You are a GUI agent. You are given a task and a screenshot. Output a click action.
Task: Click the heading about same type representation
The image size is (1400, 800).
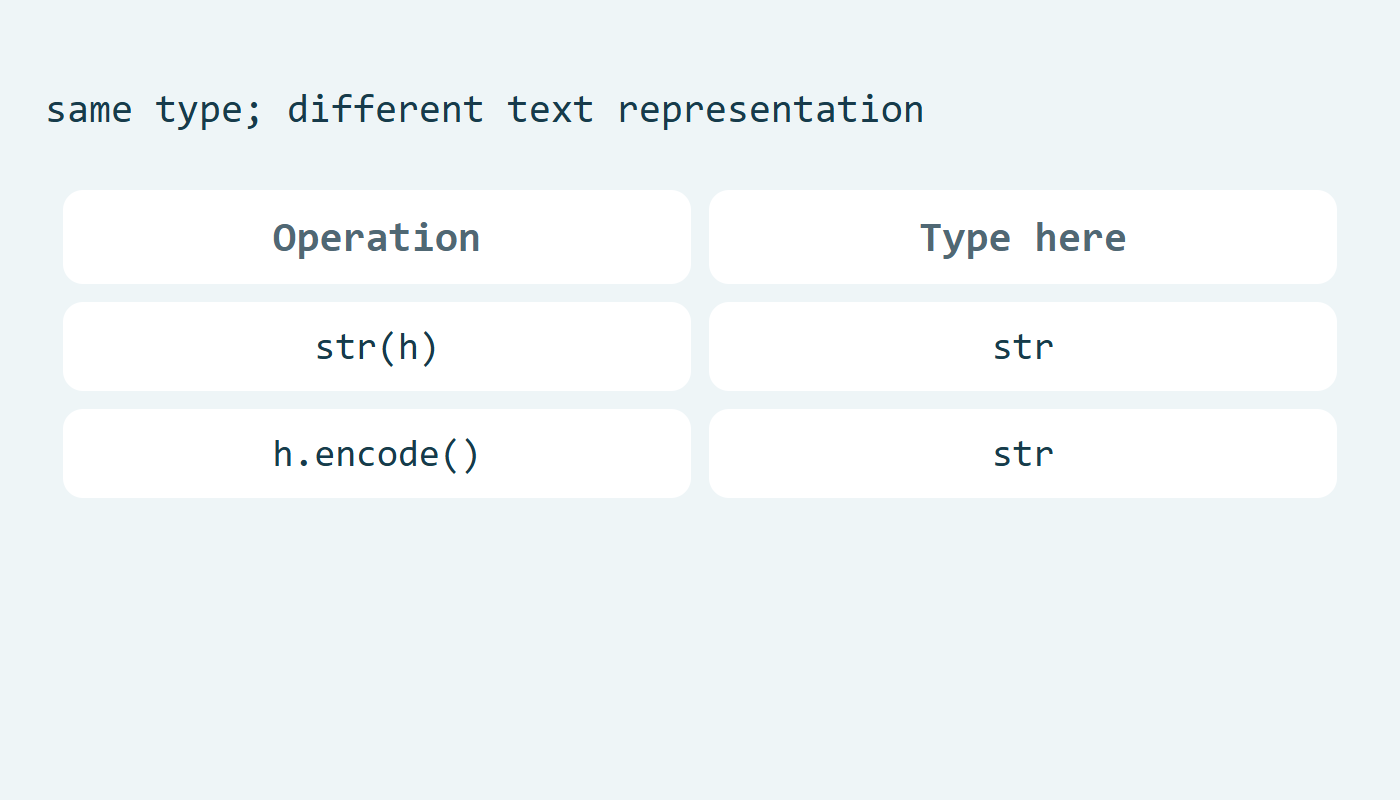485,109
